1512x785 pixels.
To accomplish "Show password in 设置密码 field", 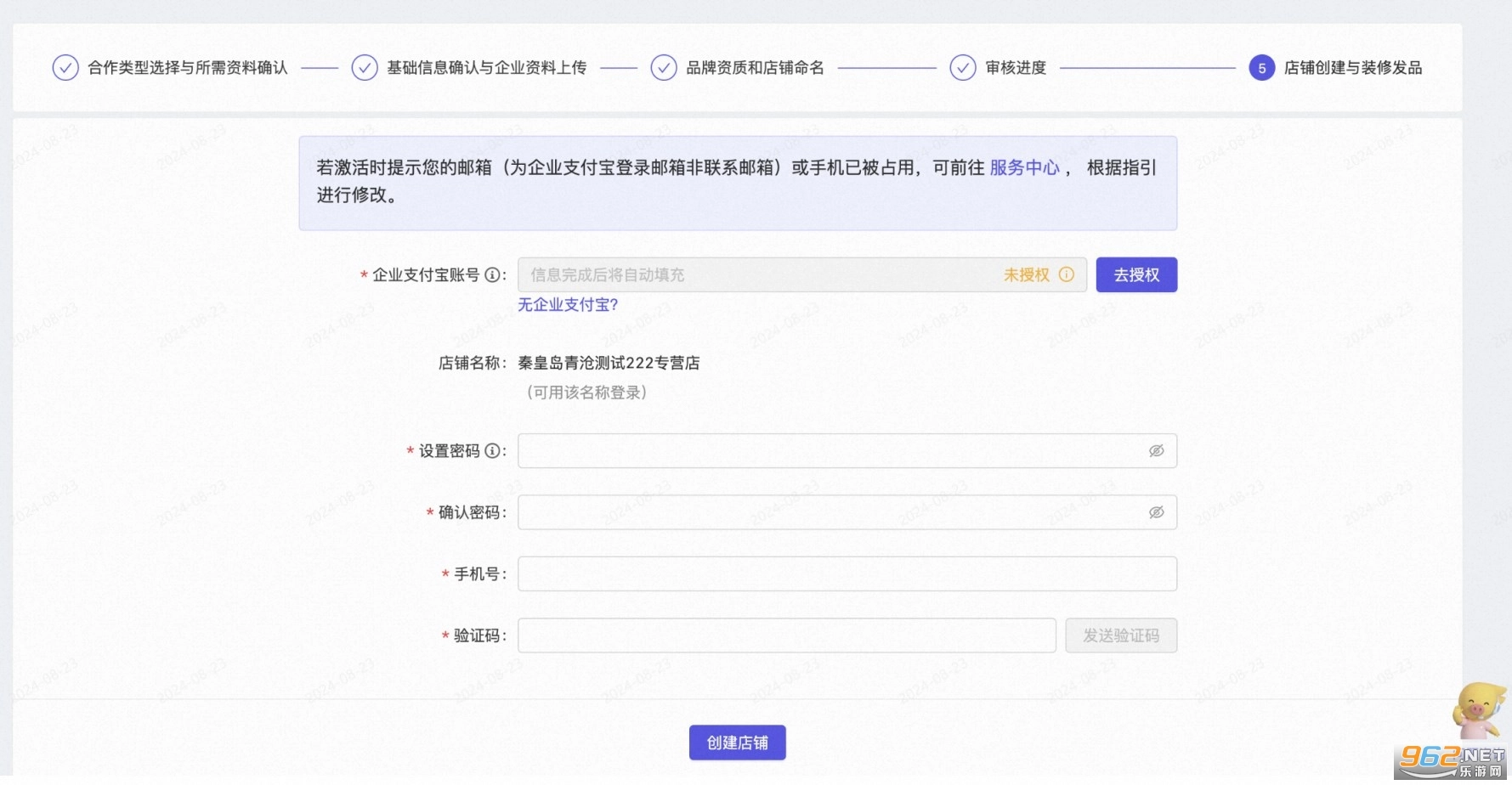I will 1156,451.
